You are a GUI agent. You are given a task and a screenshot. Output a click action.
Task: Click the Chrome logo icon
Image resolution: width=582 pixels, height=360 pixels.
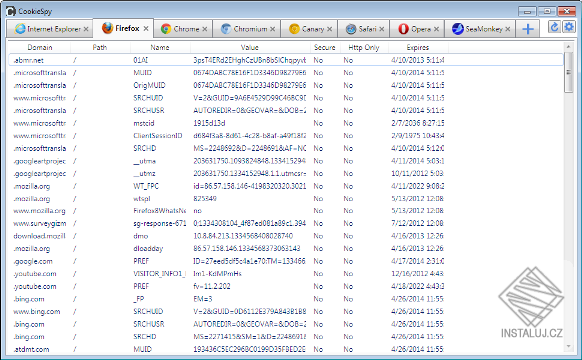click(166, 29)
